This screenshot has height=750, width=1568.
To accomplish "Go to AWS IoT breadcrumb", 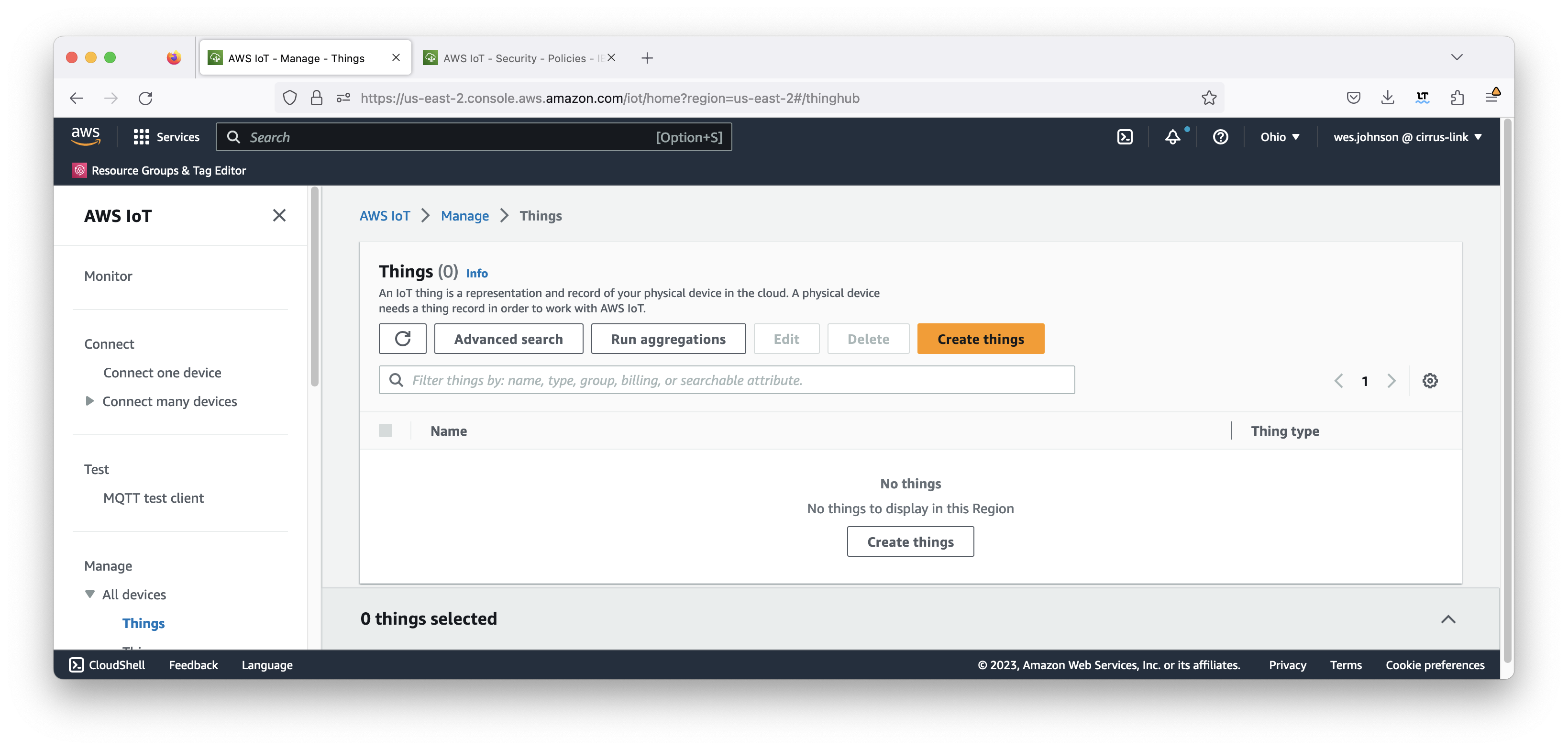I will (x=385, y=216).
